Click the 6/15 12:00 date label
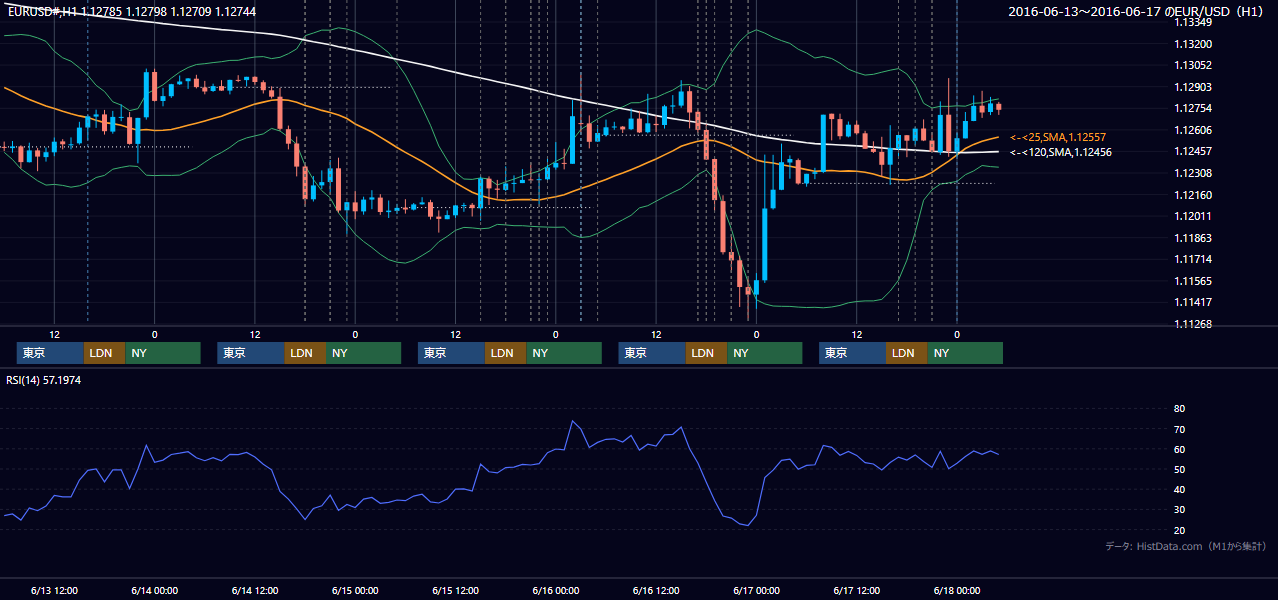Image resolution: width=1278 pixels, height=600 pixels. [x=456, y=591]
